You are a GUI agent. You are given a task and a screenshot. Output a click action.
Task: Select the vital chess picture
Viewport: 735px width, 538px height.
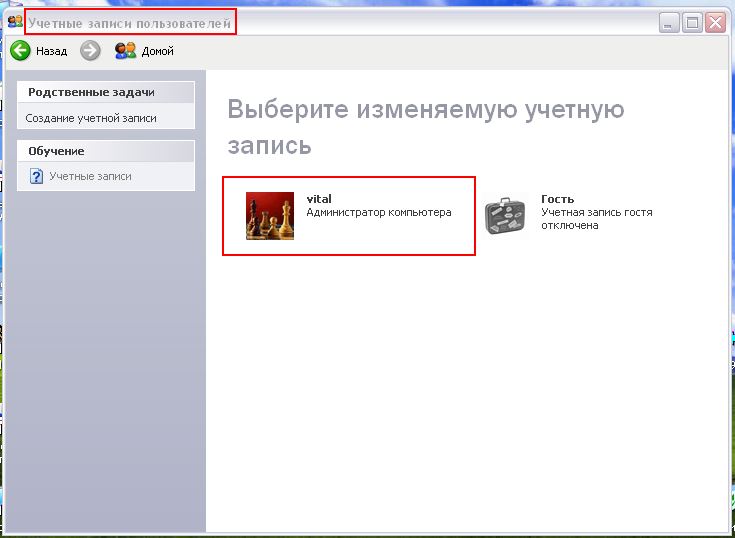click(270, 216)
